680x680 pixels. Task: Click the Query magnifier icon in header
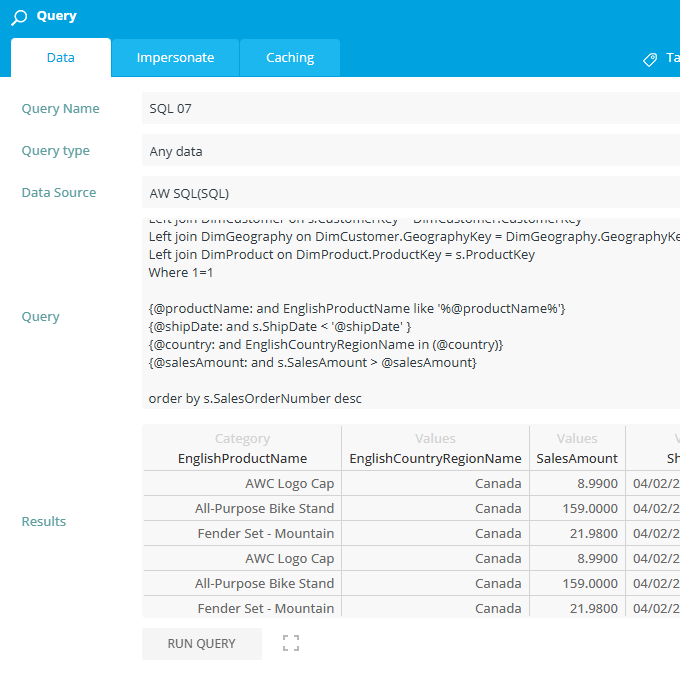(19, 17)
